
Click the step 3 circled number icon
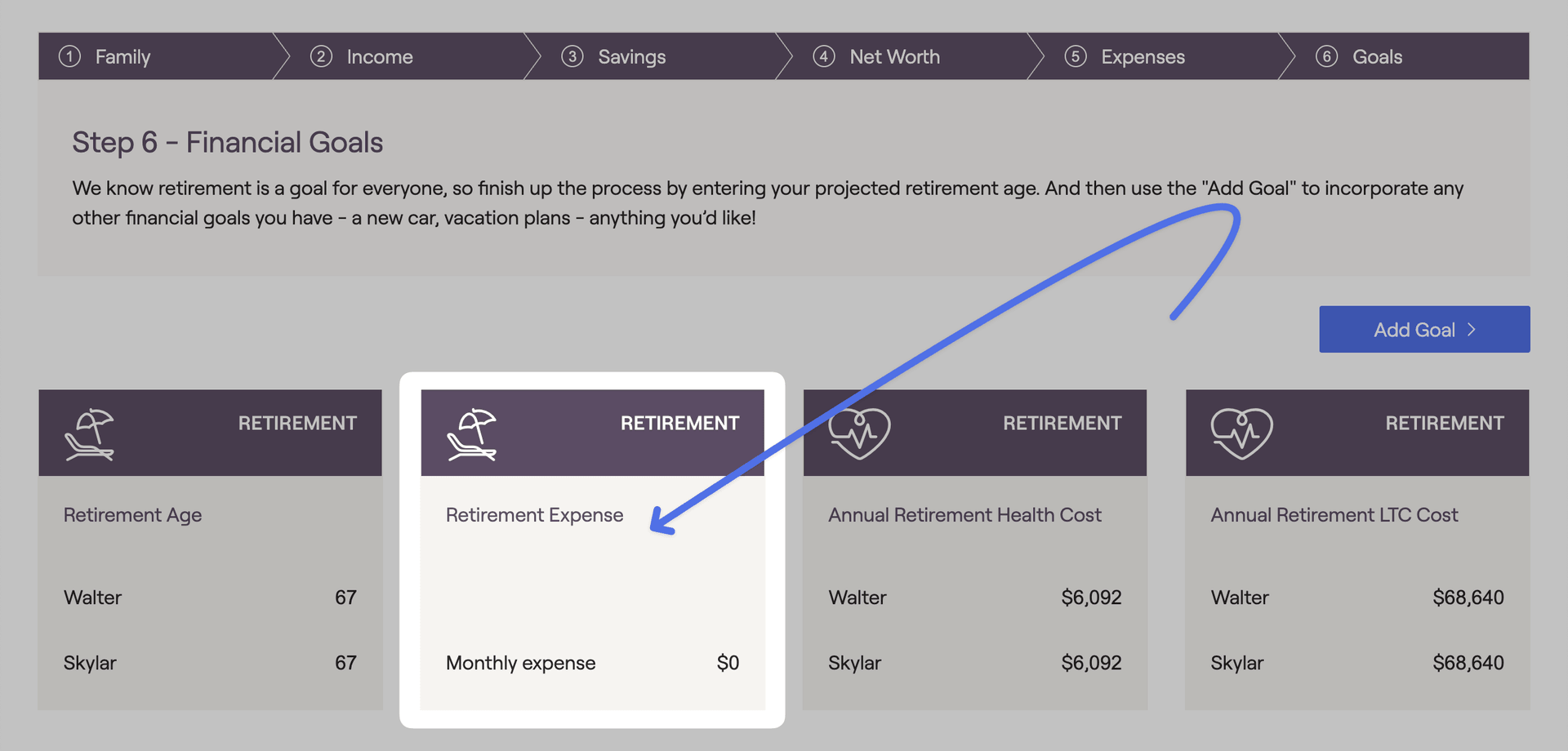(572, 56)
